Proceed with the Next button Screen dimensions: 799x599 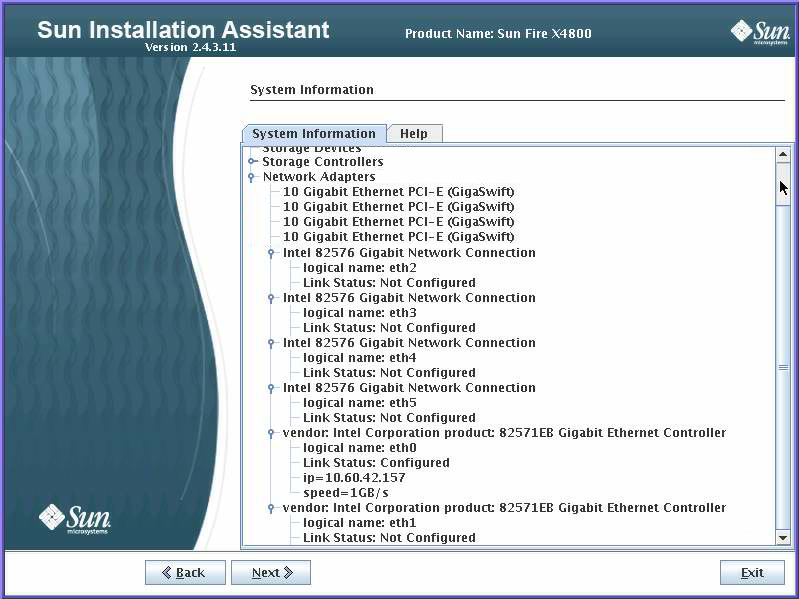[271, 573]
